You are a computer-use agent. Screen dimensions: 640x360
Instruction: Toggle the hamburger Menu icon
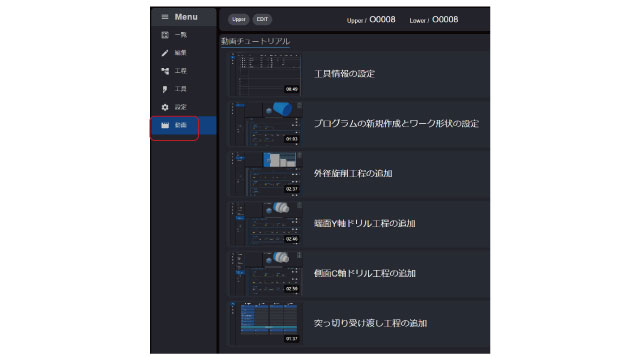pyautogui.click(x=165, y=17)
